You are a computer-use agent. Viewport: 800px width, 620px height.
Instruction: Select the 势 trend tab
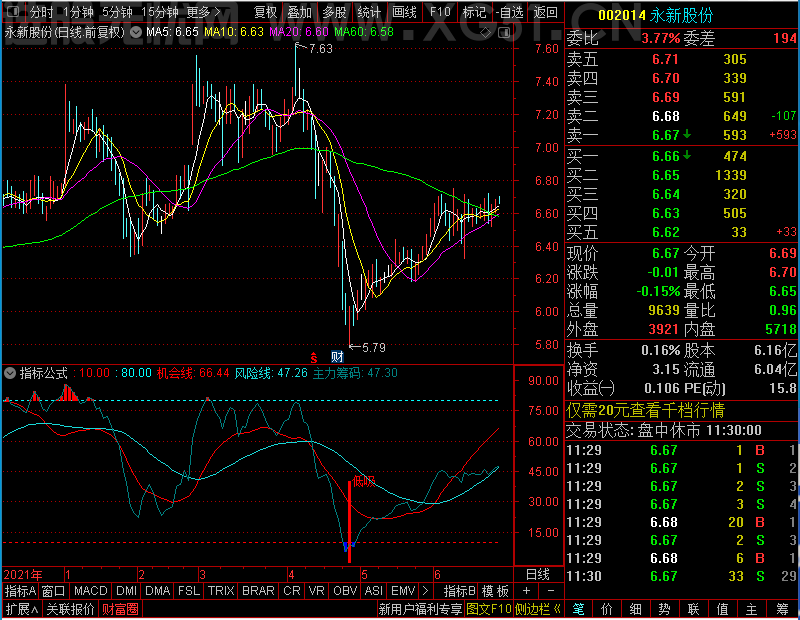[x=664, y=609]
